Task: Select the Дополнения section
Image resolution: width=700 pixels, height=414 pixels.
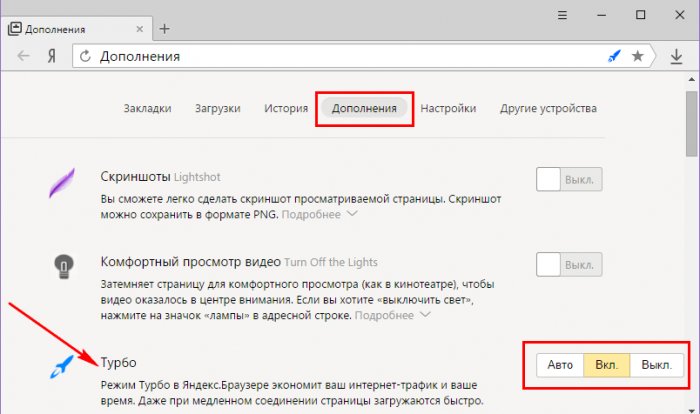Action: [364, 109]
